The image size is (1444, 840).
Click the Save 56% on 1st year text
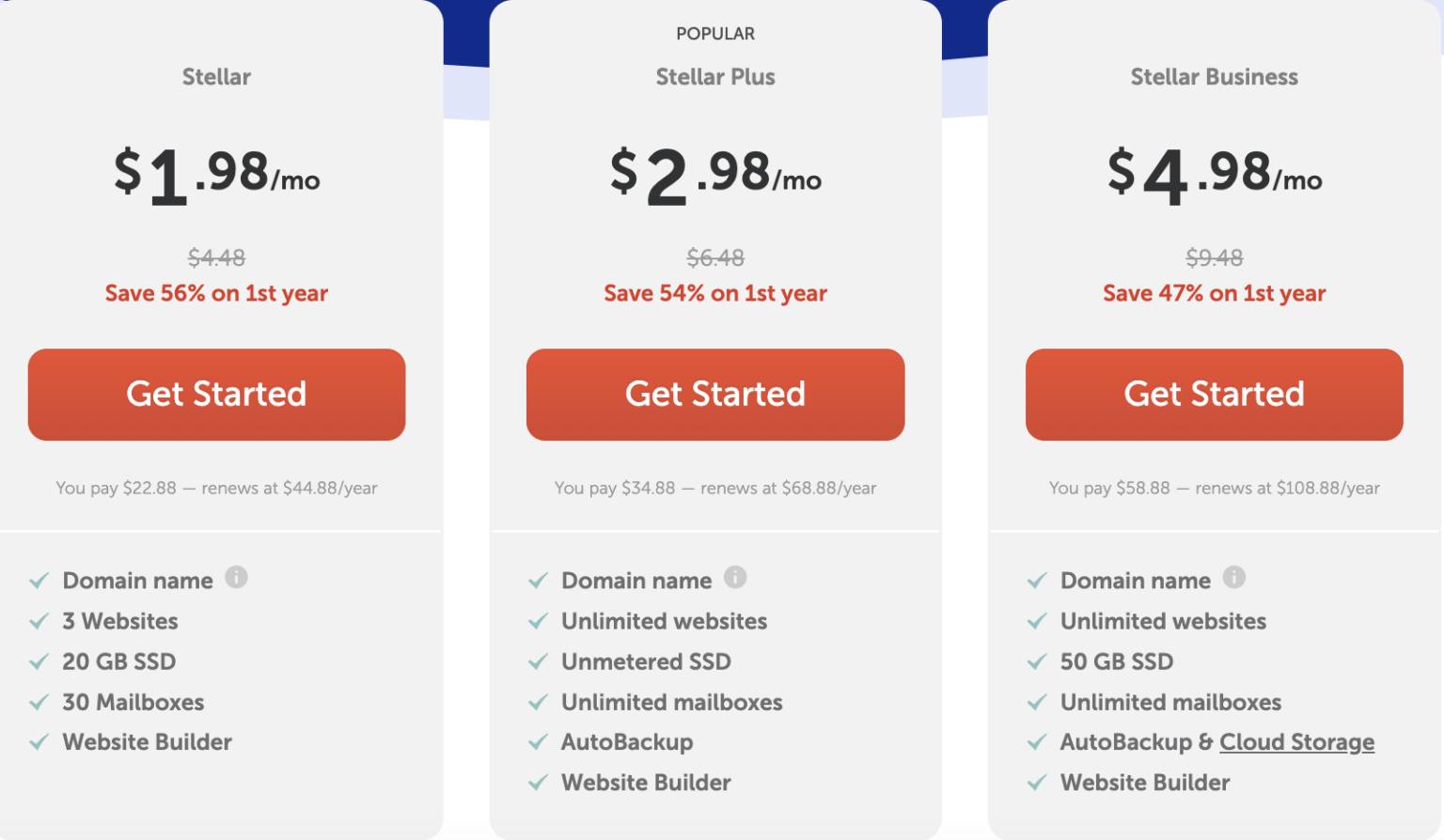[x=216, y=292]
